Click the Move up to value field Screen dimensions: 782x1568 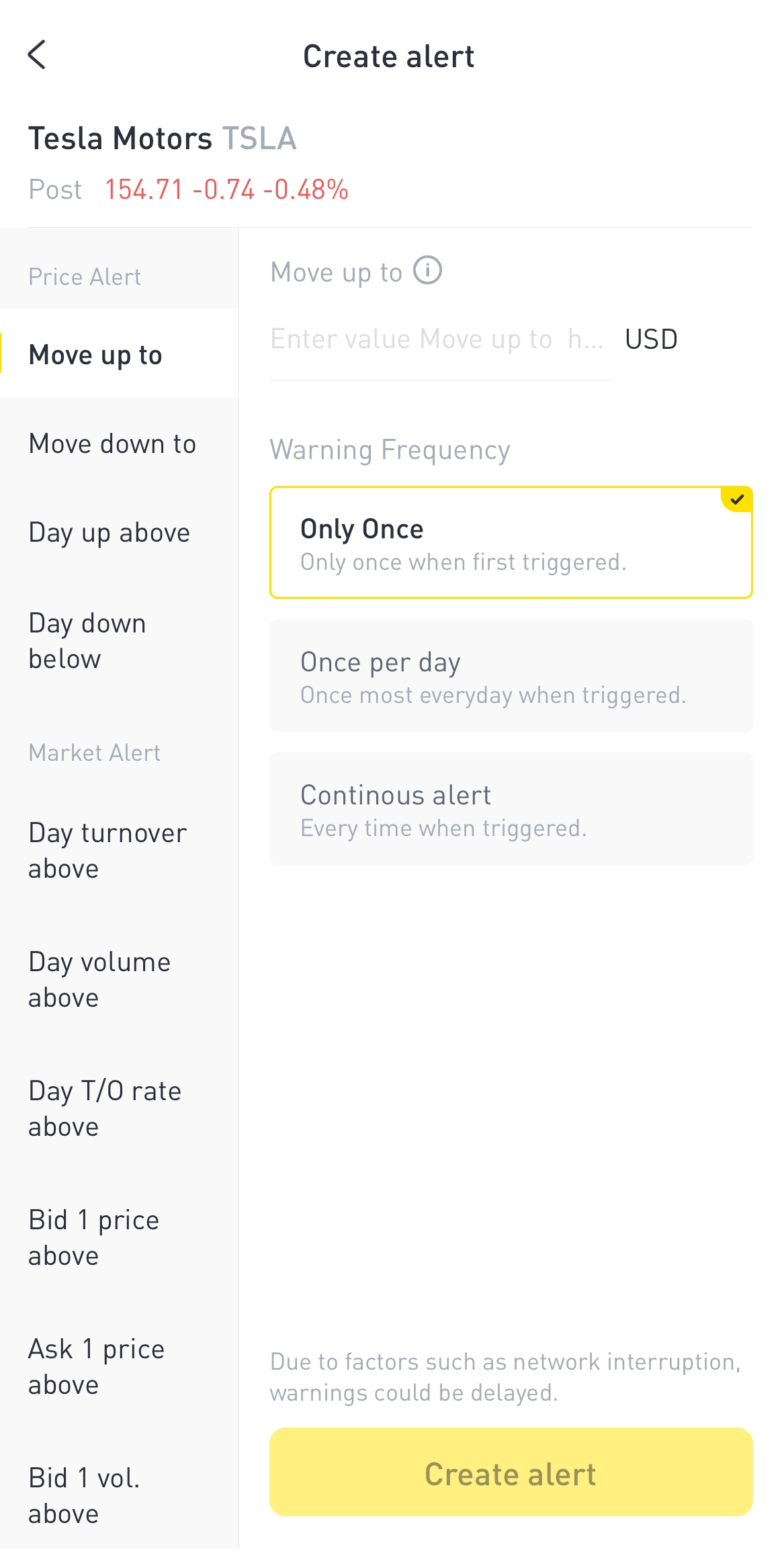439,339
